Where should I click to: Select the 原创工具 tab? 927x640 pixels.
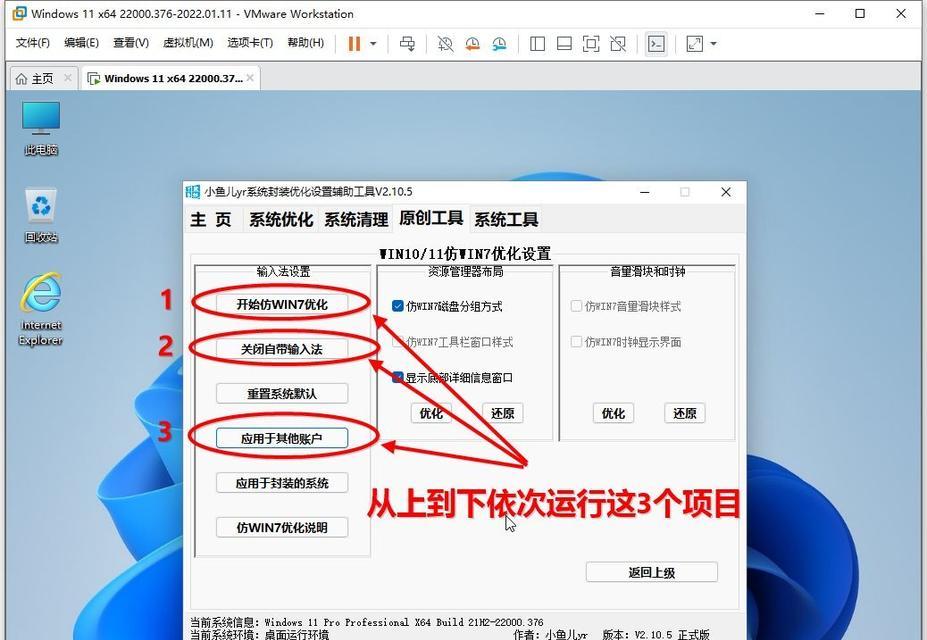click(431, 218)
